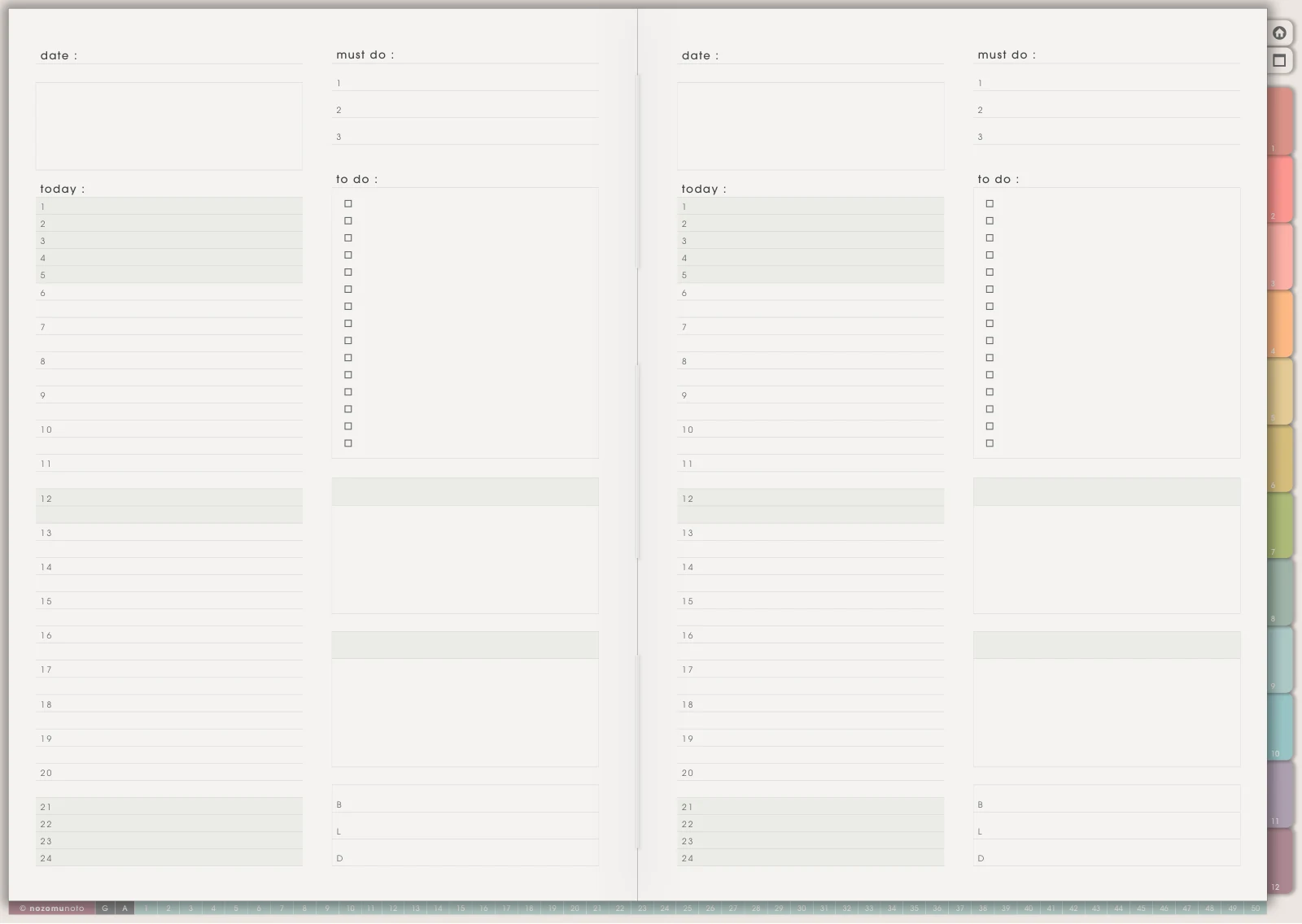Select hour 24 row on left page
Image resolution: width=1302 pixels, height=924 pixels.
coord(169,857)
